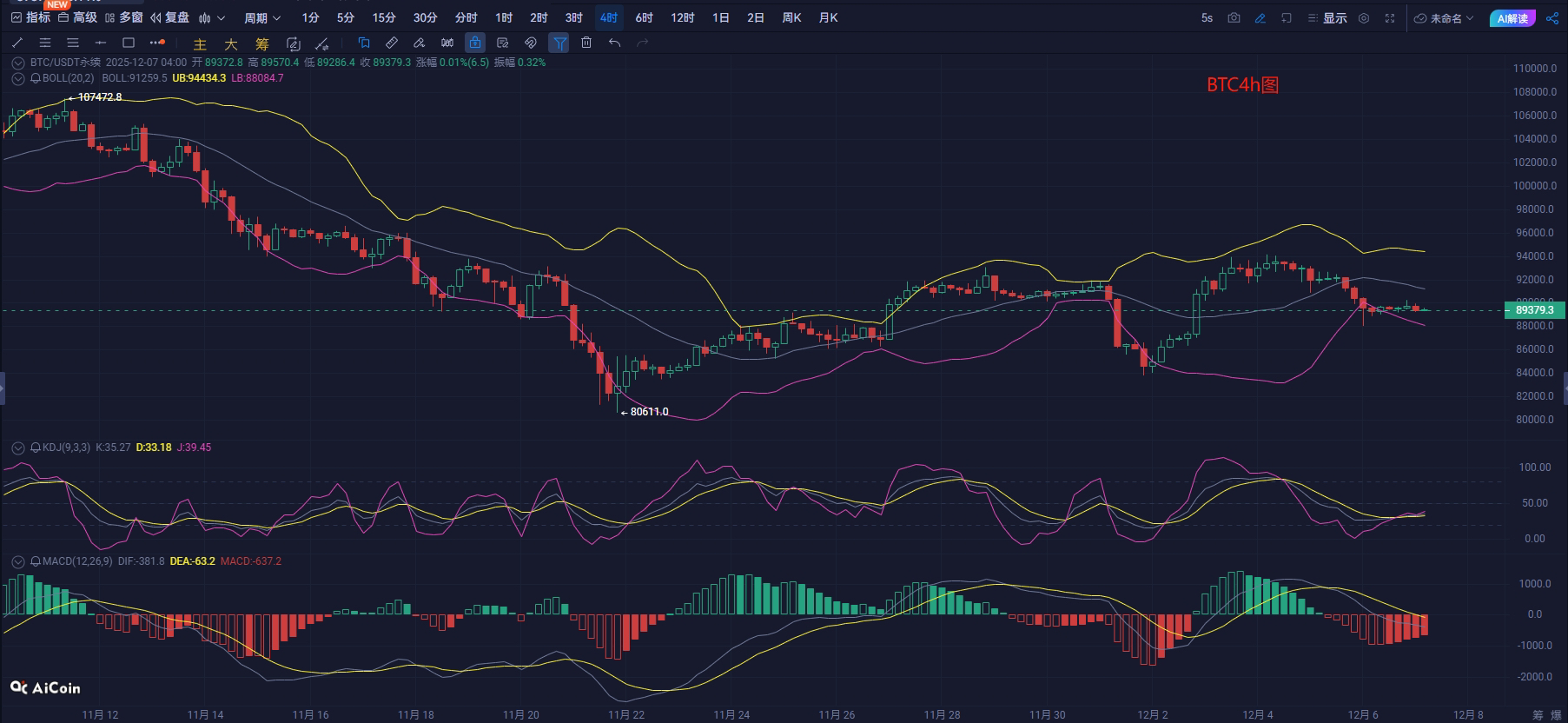Select the trend line drawing tool
1568x723 pixels.
point(17,43)
